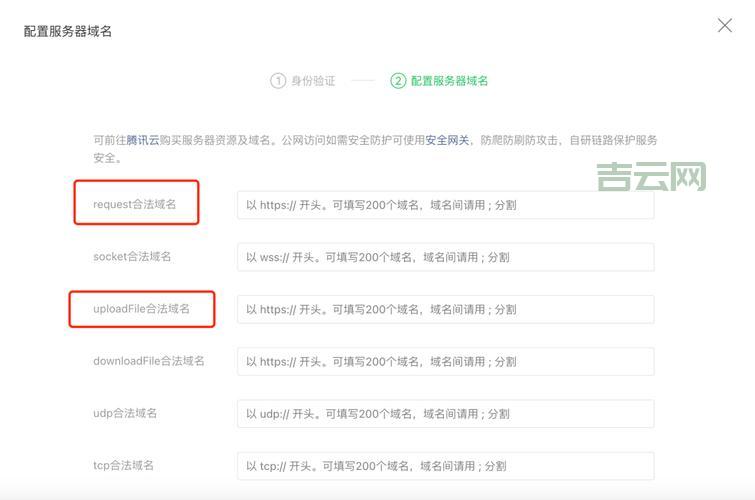
Task: Click the udp合法域名 label
Action: point(125,413)
